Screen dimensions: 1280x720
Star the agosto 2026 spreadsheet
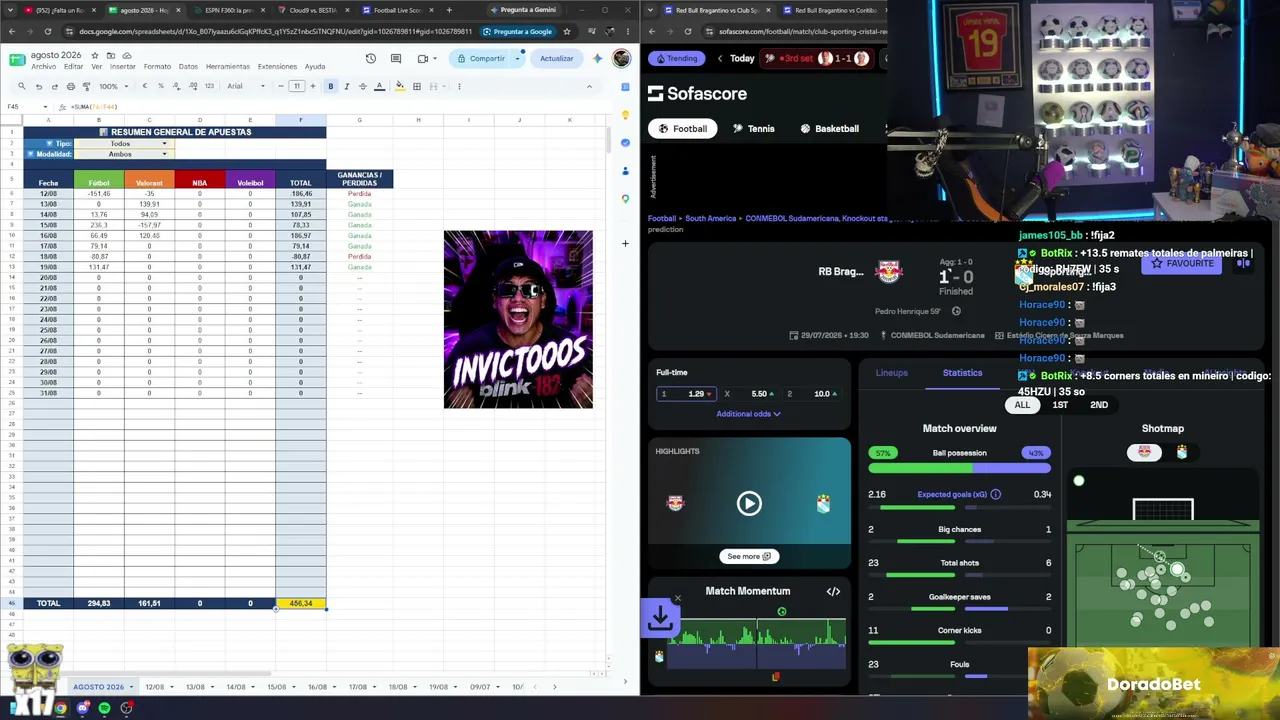(97, 55)
